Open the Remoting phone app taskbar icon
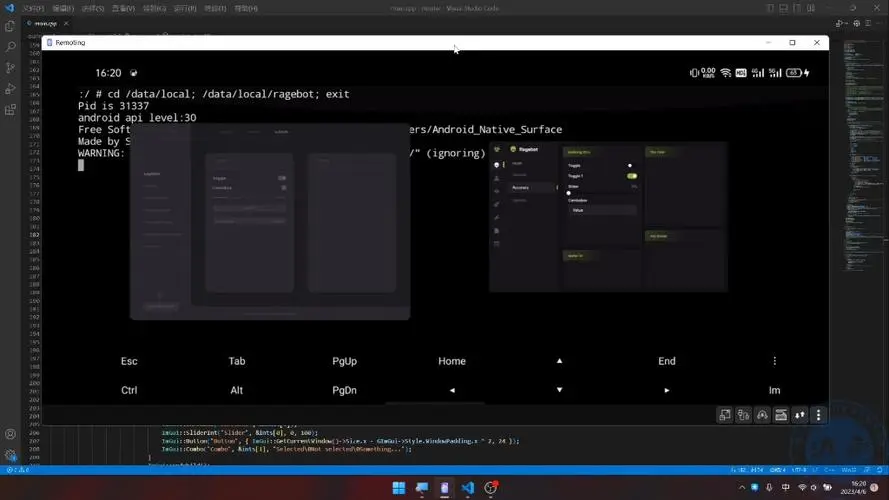The width and height of the screenshot is (889, 500). 444,488
